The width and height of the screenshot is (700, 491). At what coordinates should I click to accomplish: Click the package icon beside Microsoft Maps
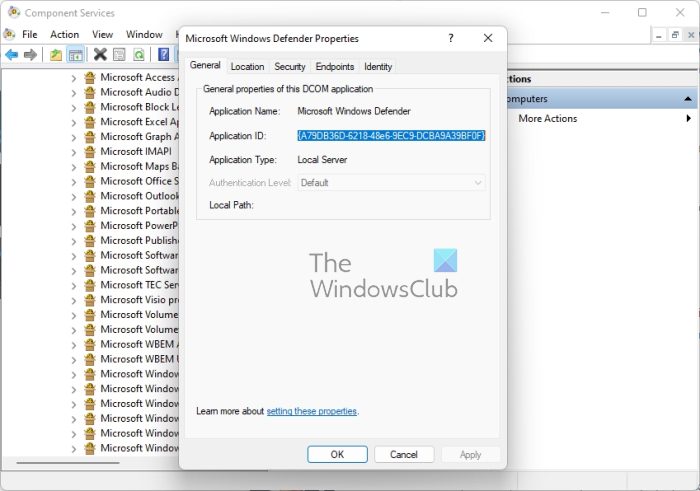coord(90,166)
